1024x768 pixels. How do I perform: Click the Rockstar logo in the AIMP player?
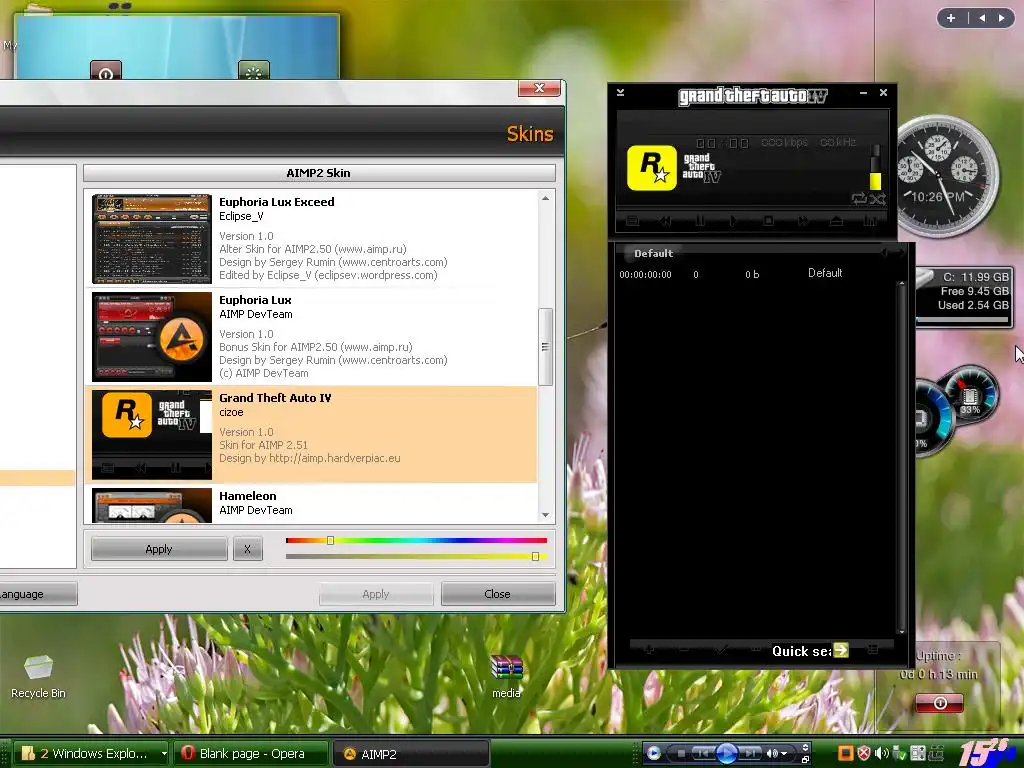coord(652,168)
